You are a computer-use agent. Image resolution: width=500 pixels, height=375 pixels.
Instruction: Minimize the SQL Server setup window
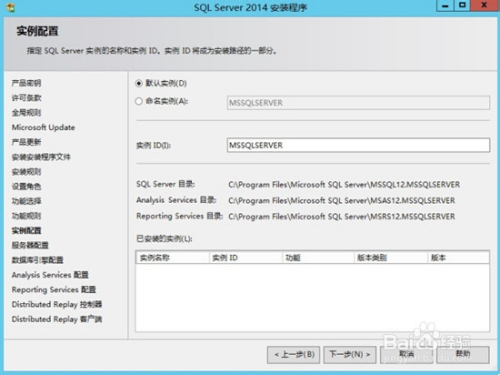(x=445, y=6)
